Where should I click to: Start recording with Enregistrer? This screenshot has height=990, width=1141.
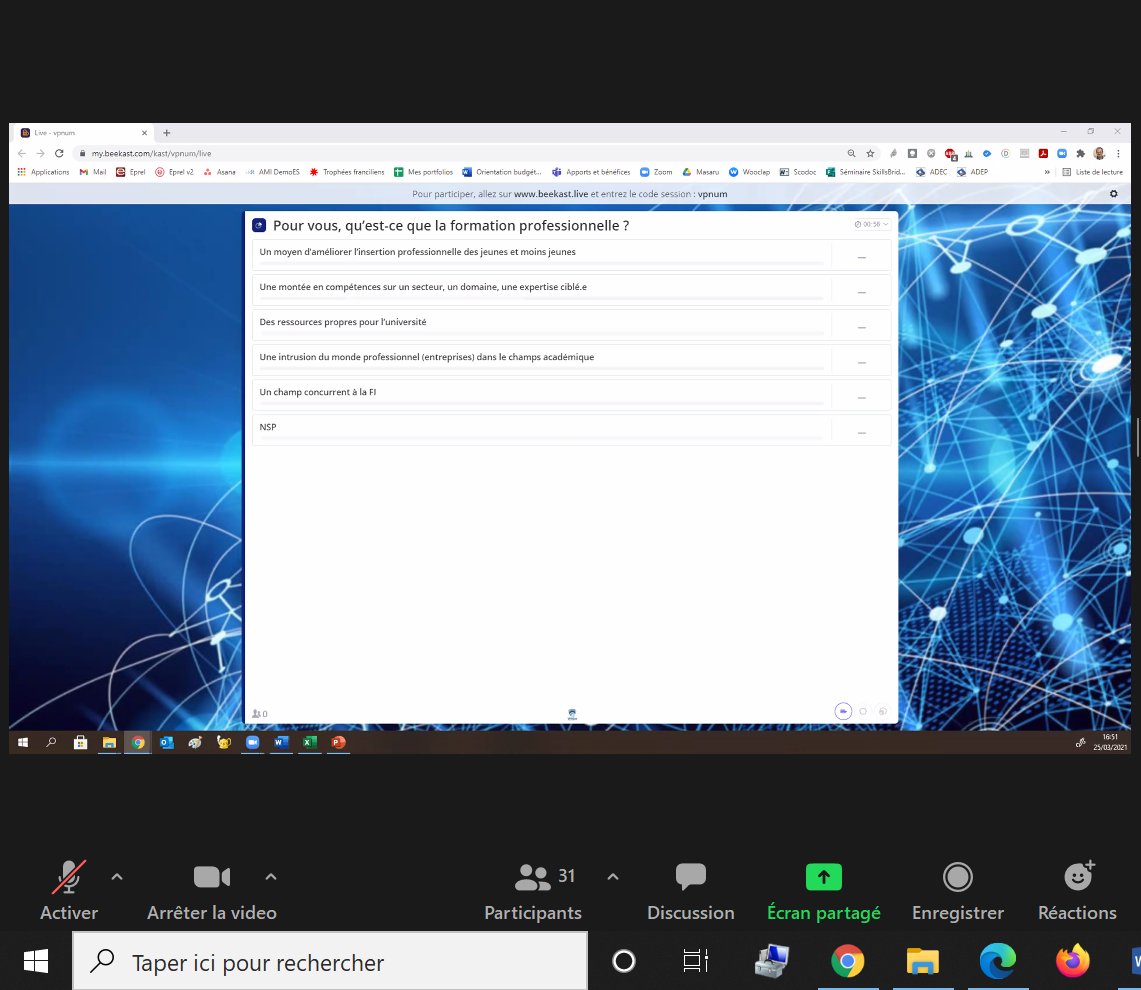coord(958,890)
